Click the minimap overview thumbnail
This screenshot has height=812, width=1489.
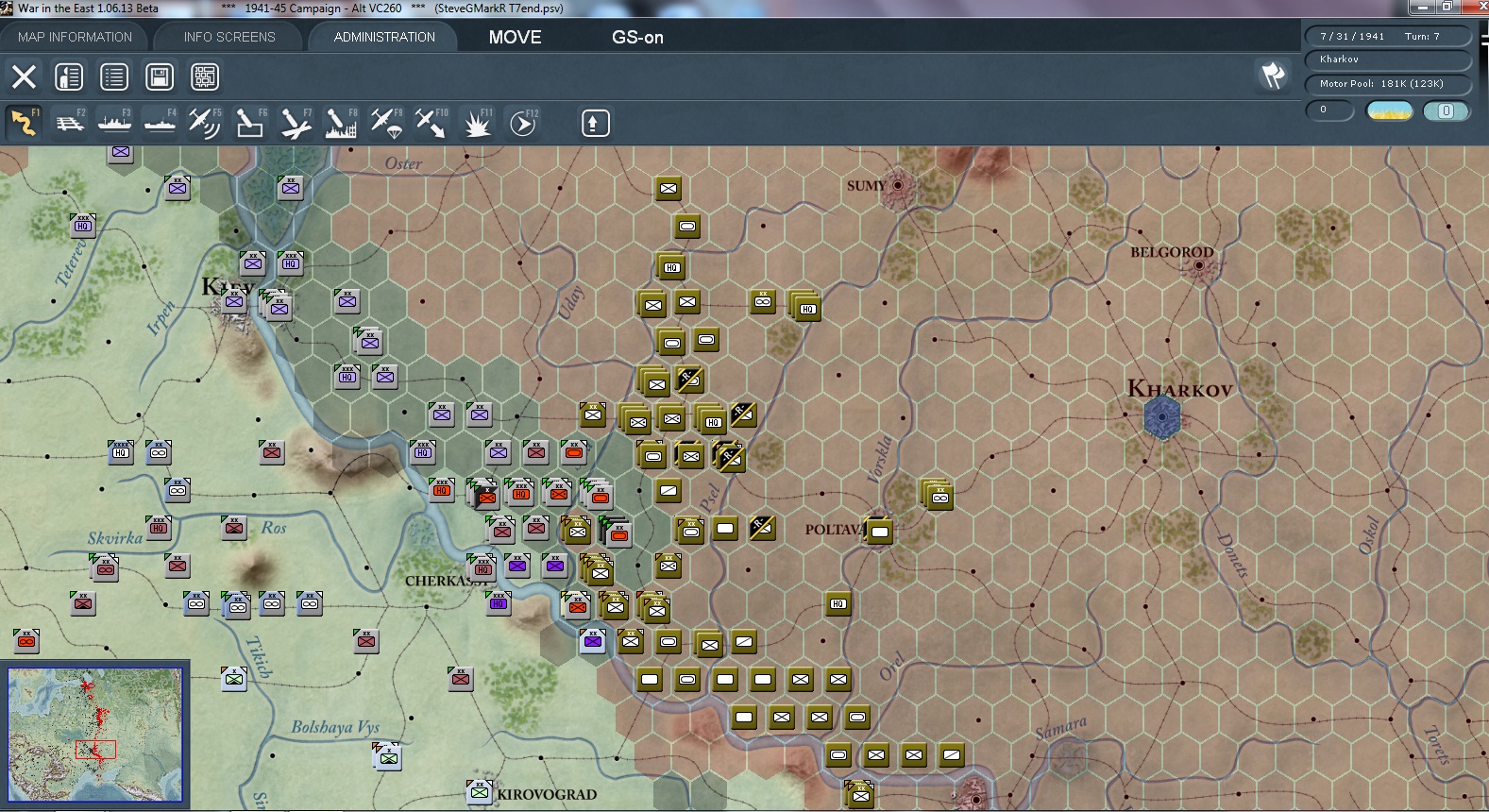[95, 735]
